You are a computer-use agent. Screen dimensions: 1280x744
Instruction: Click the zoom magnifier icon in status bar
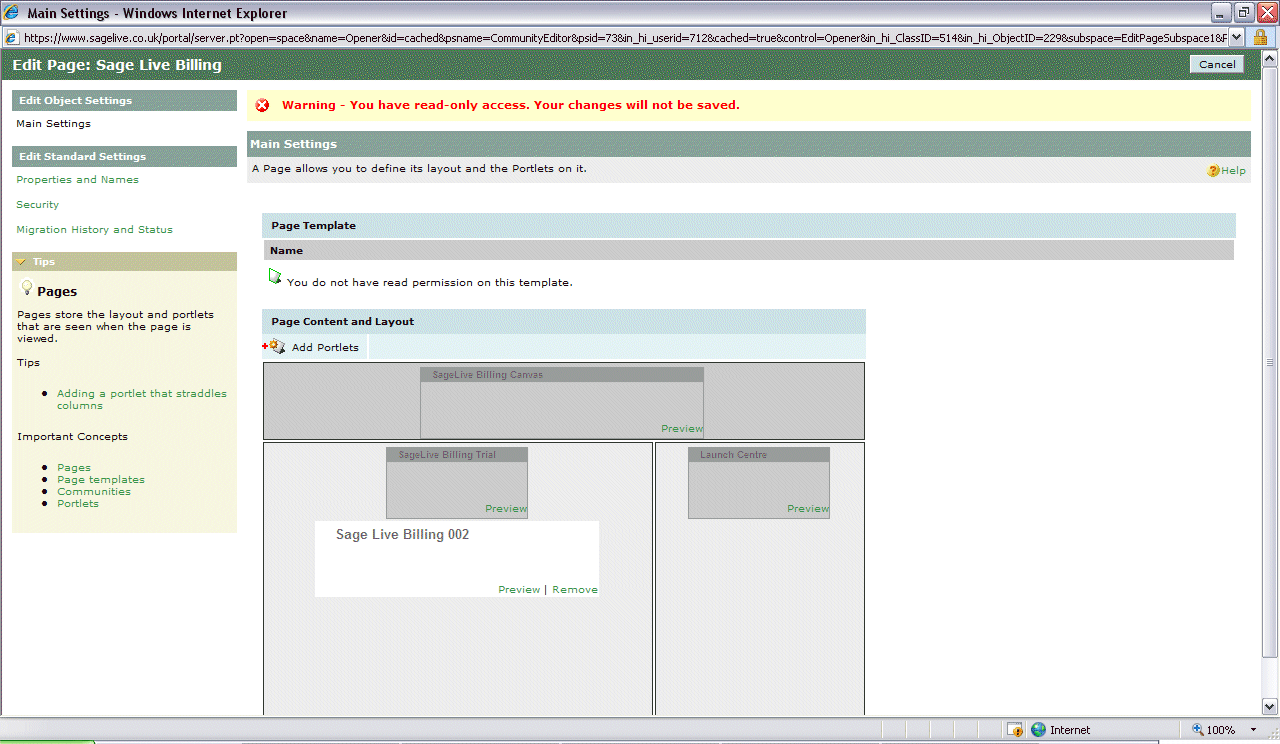coord(1198,730)
